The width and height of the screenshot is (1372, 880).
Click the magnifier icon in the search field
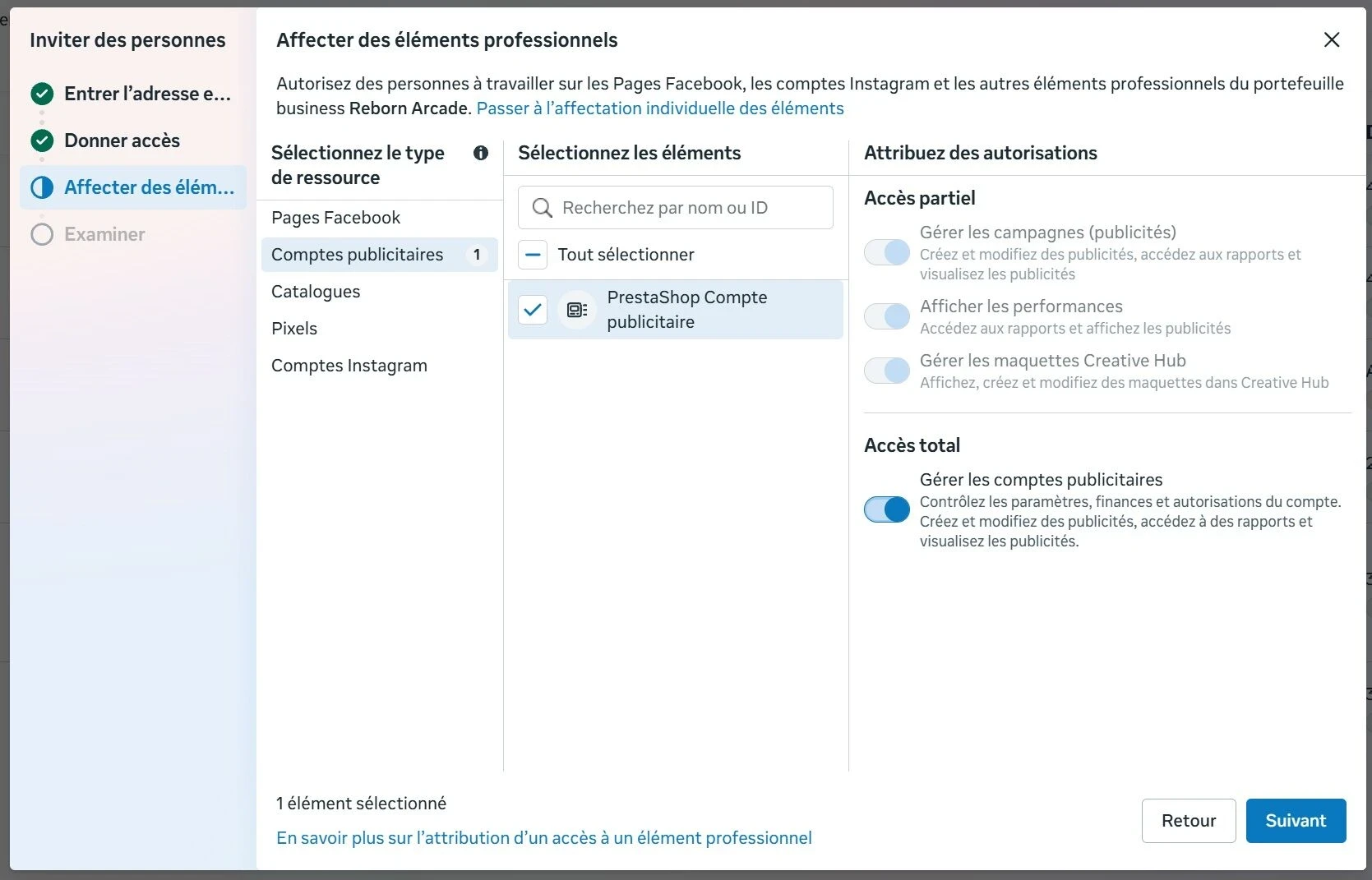tap(542, 208)
